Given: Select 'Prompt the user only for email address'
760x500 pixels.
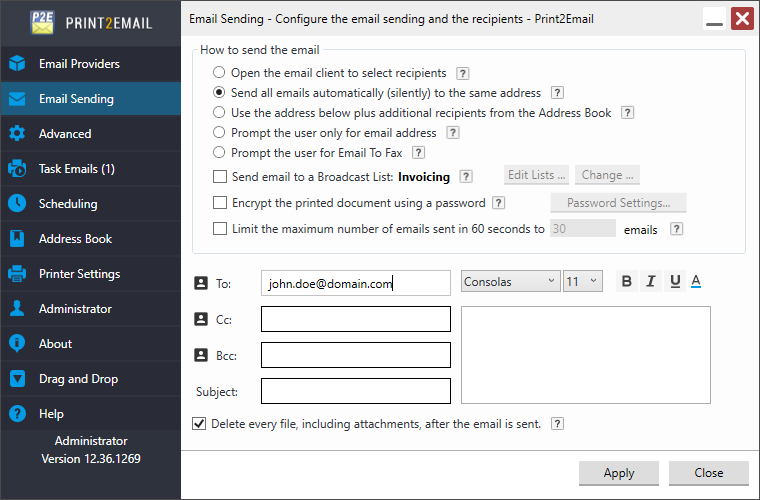Looking at the screenshot, I should 219,133.
